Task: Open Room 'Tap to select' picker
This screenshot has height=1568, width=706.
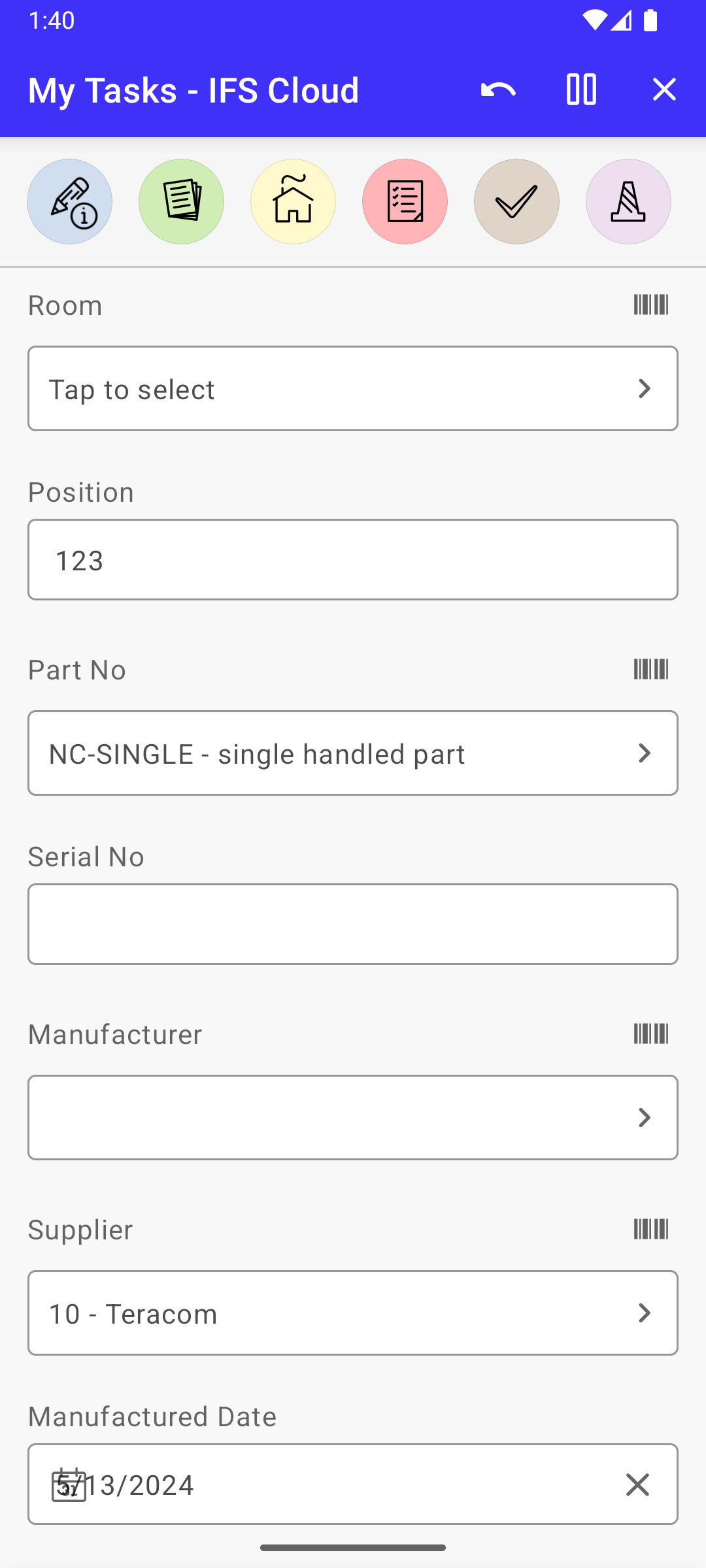Action: click(353, 389)
